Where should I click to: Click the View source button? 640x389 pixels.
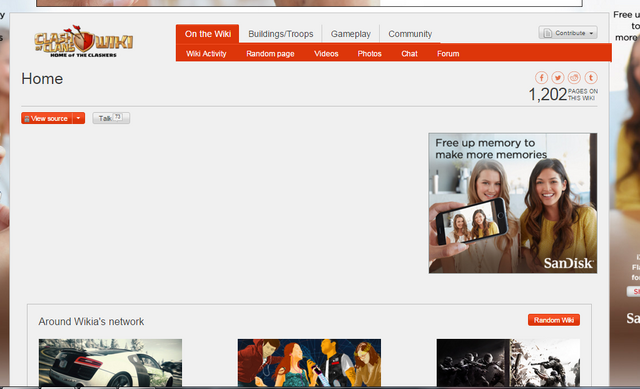pos(47,118)
